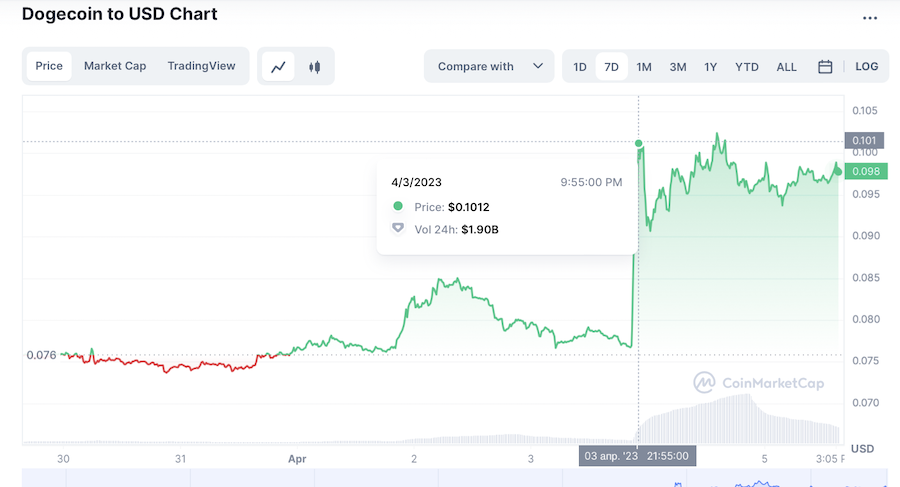
Task: Set the range to 1M
Action: [x=644, y=67]
